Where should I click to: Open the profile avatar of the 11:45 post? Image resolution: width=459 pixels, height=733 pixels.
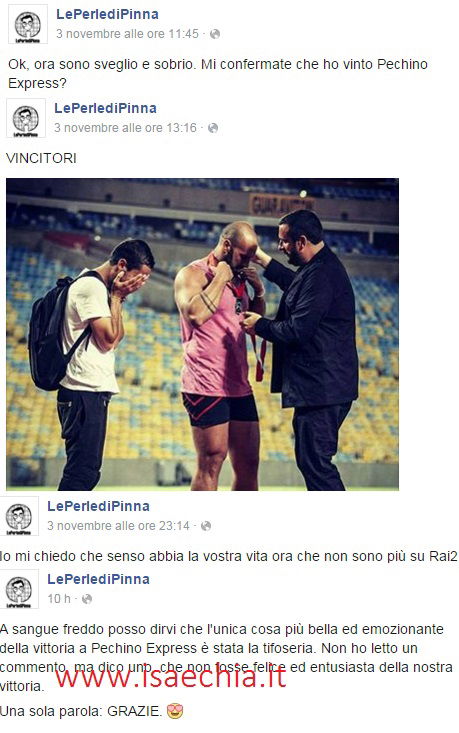[x=28, y=24]
